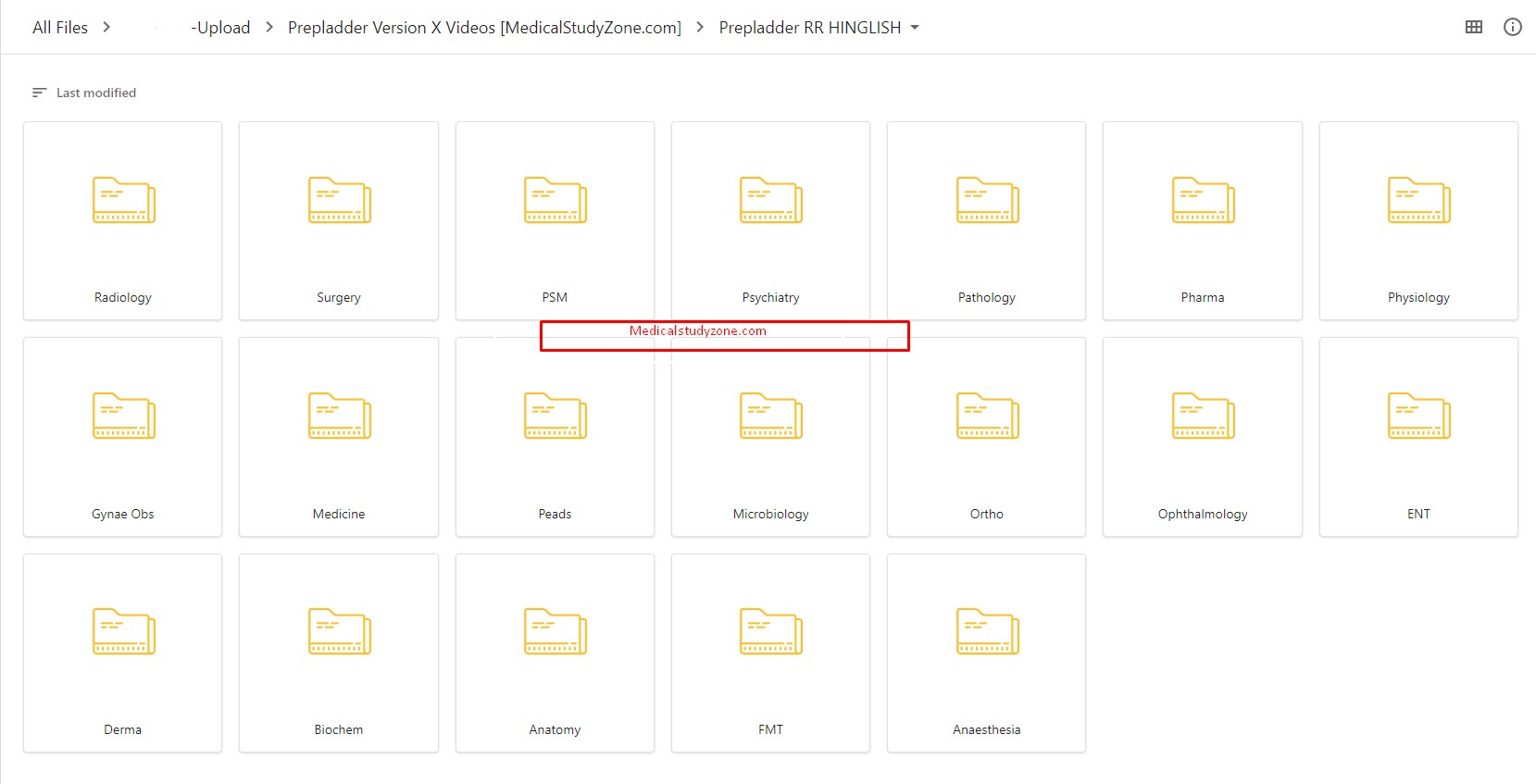Go to All Files breadcrumb
This screenshot has width=1536, height=784.
pos(60,28)
